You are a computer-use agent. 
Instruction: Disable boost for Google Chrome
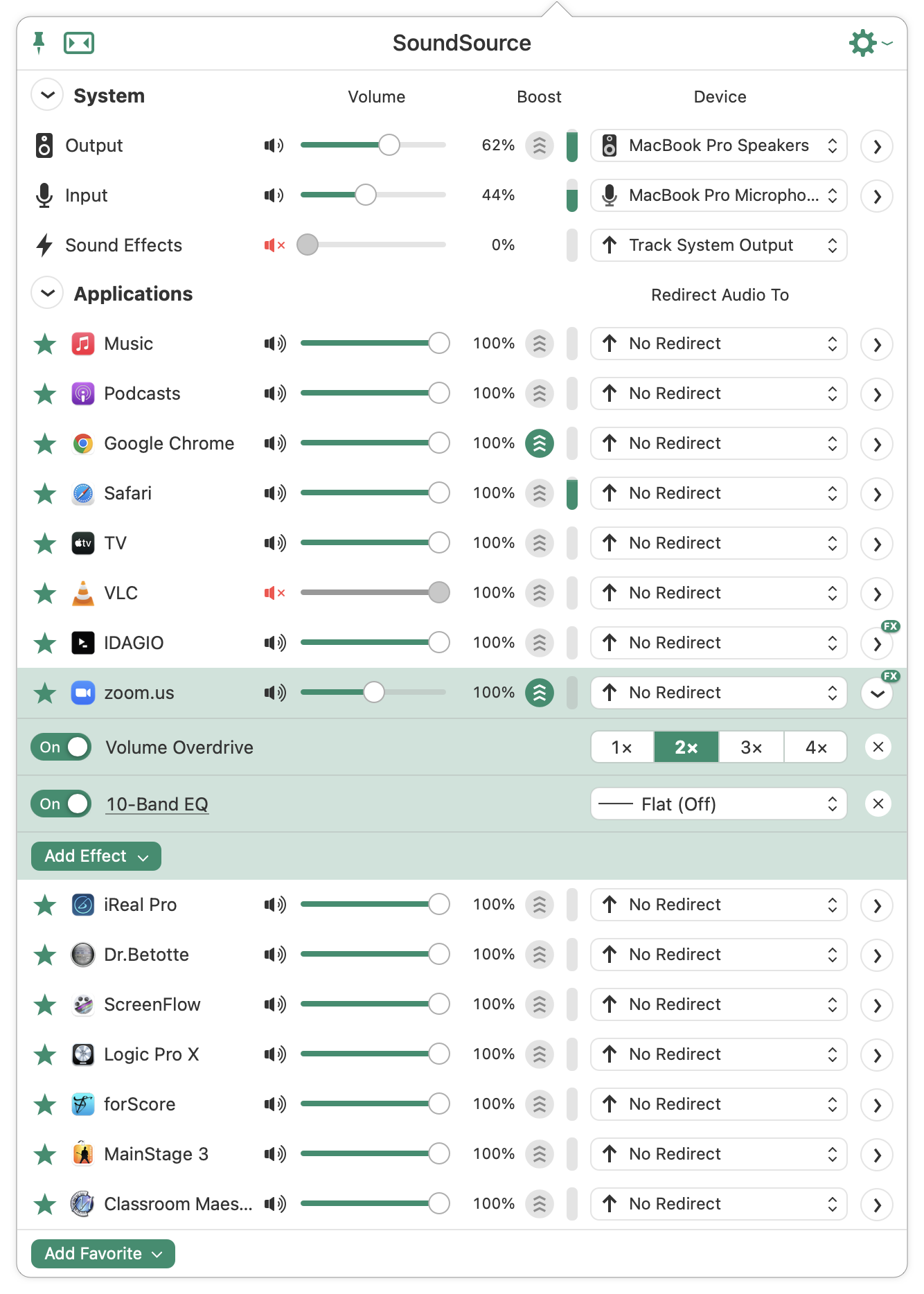click(x=540, y=443)
